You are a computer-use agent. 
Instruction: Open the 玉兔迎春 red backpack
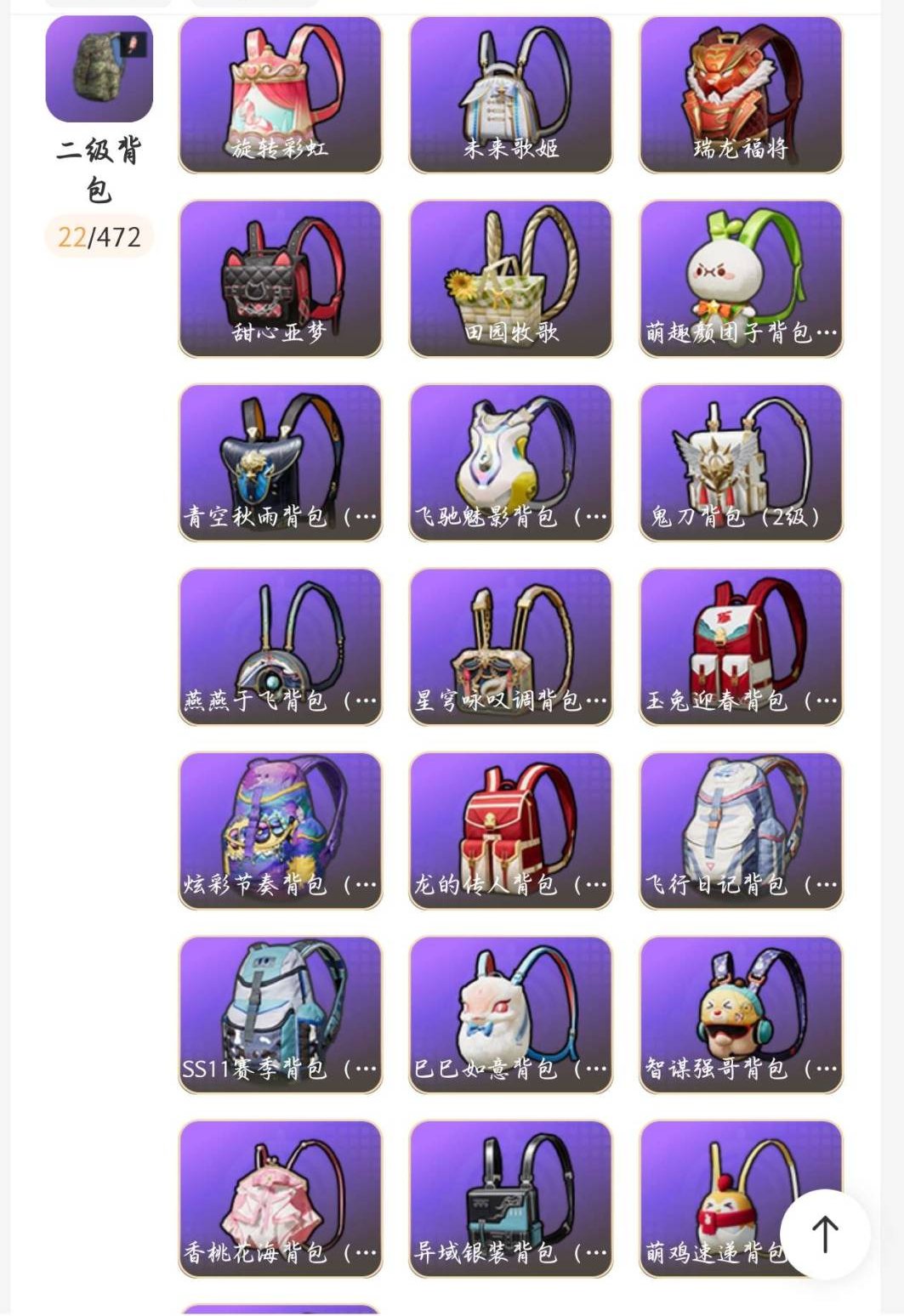coord(742,647)
